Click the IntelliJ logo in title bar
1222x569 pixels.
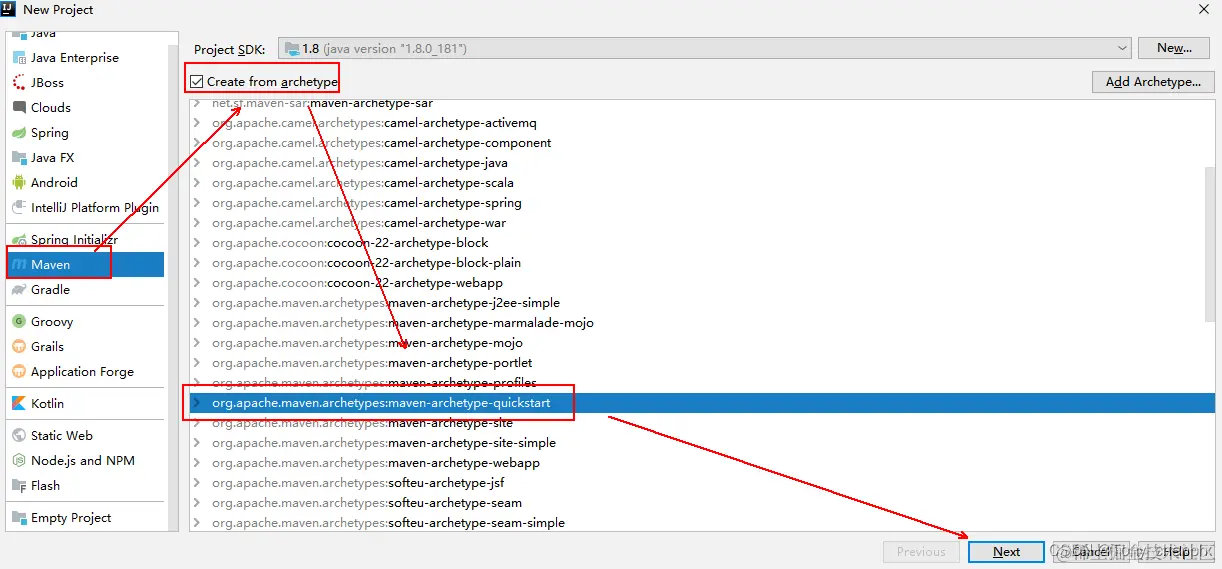tap(10, 9)
